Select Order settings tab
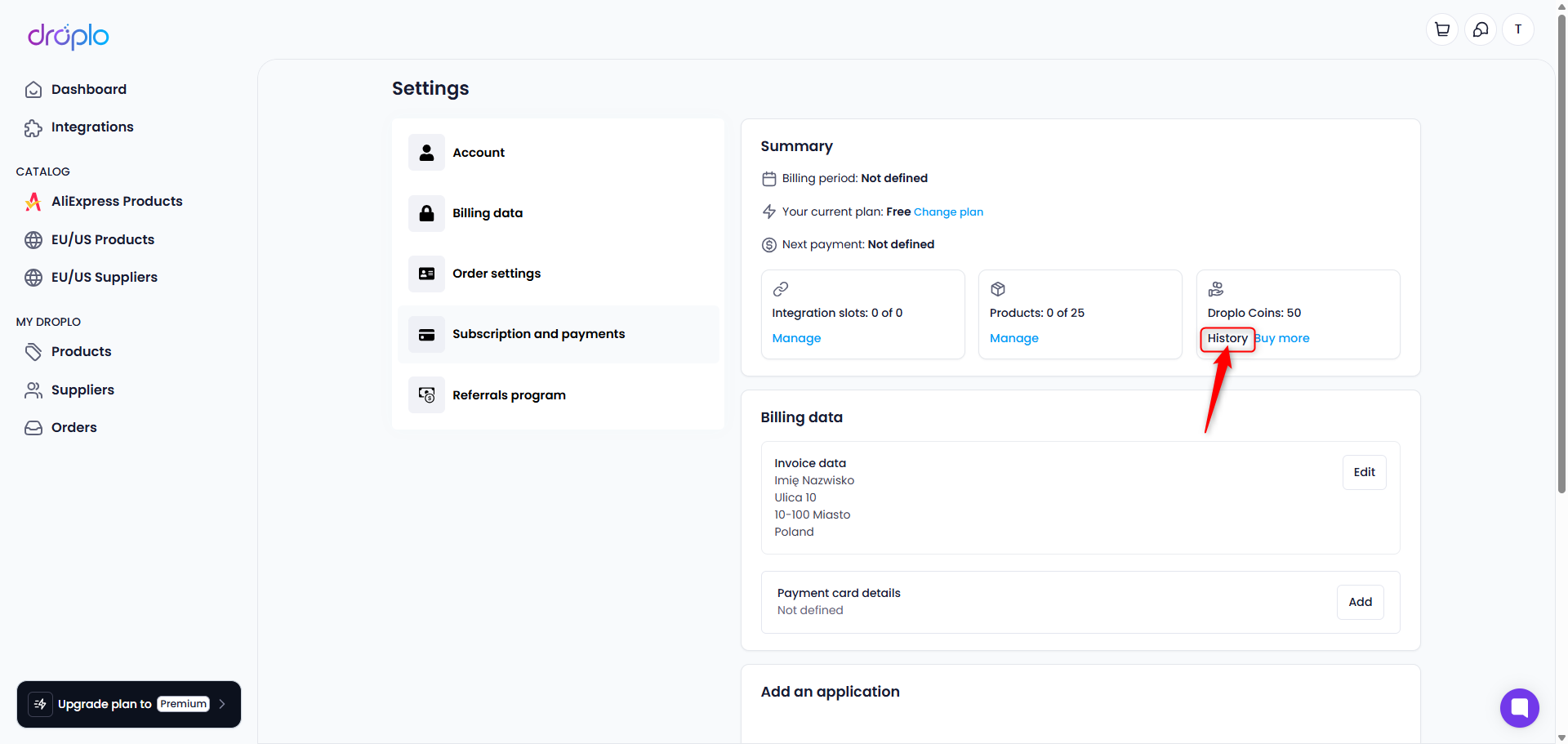This screenshot has width=1568, height=744. click(558, 274)
